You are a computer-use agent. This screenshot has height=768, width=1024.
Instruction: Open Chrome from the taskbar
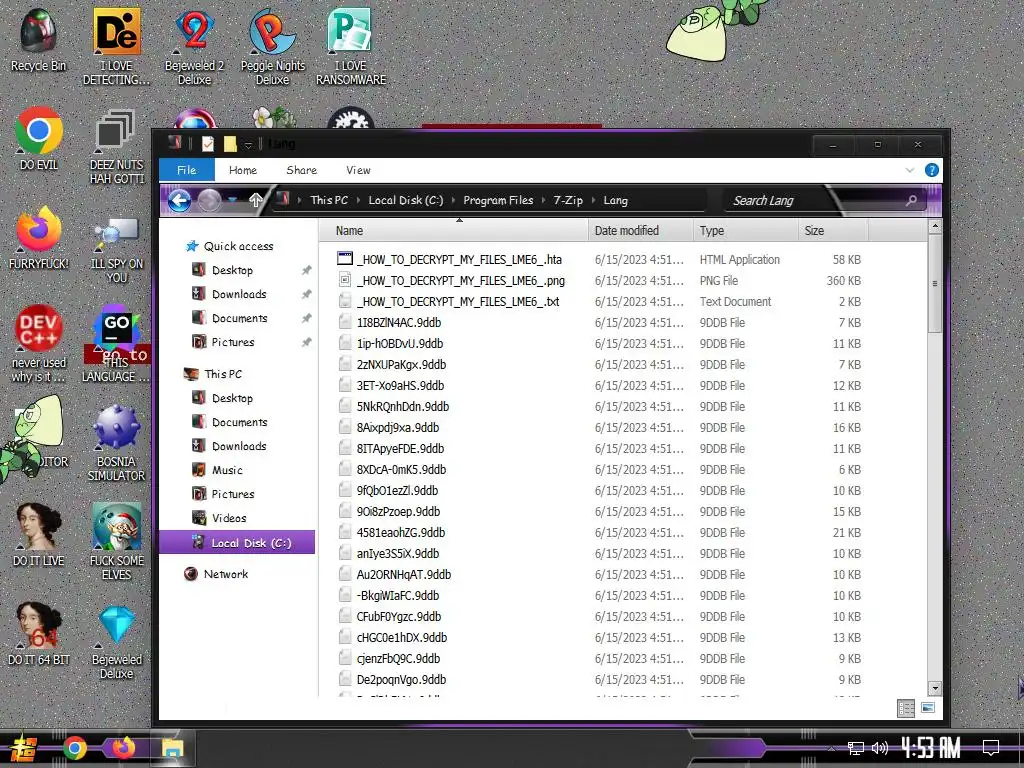pos(74,748)
